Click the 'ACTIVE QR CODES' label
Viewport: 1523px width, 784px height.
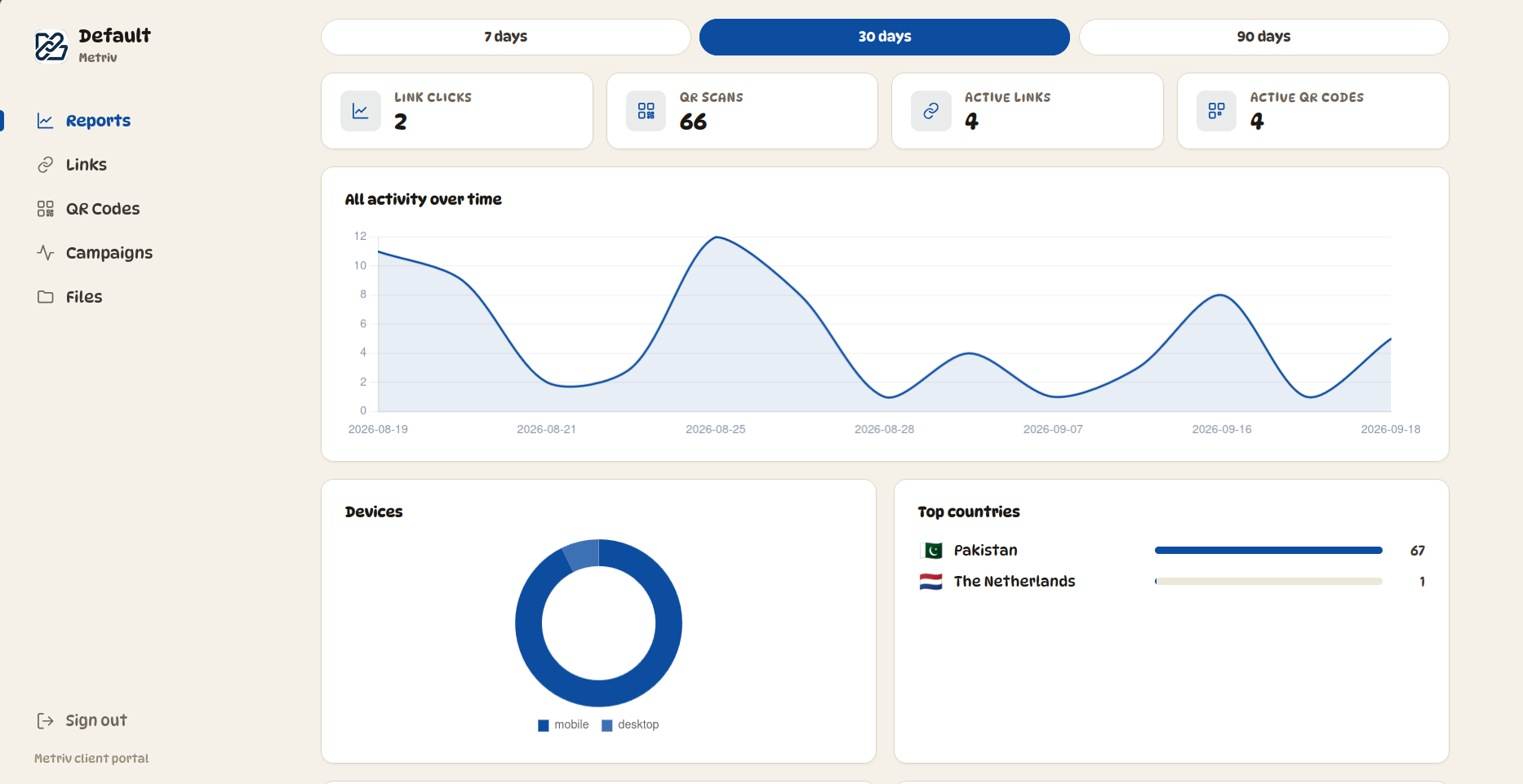pos(1307,97)
